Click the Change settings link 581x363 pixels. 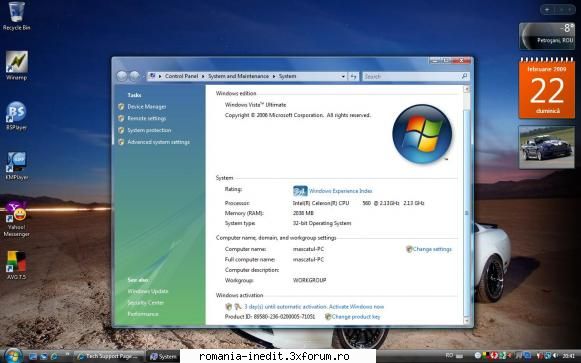pyautogui.click(x=432, y=249)
